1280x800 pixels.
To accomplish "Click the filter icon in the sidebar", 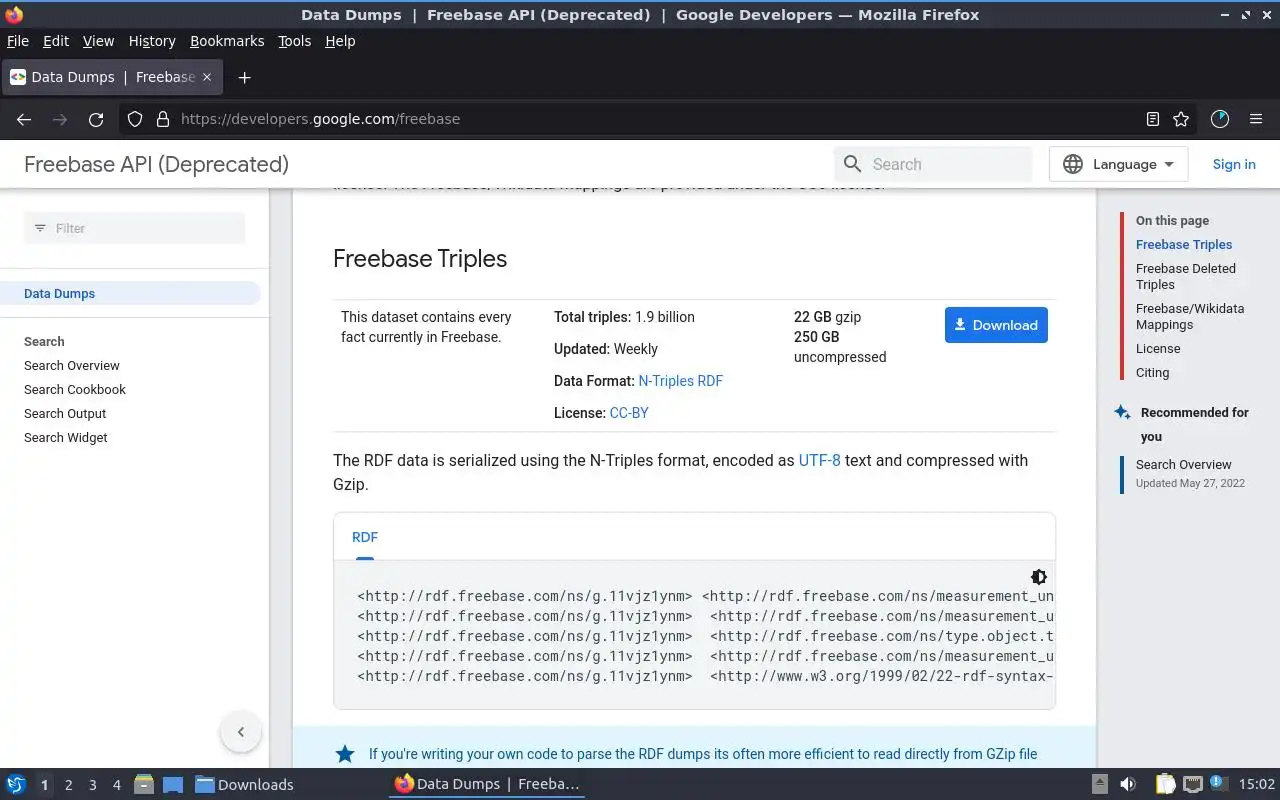I will click(x=40, y=228).
